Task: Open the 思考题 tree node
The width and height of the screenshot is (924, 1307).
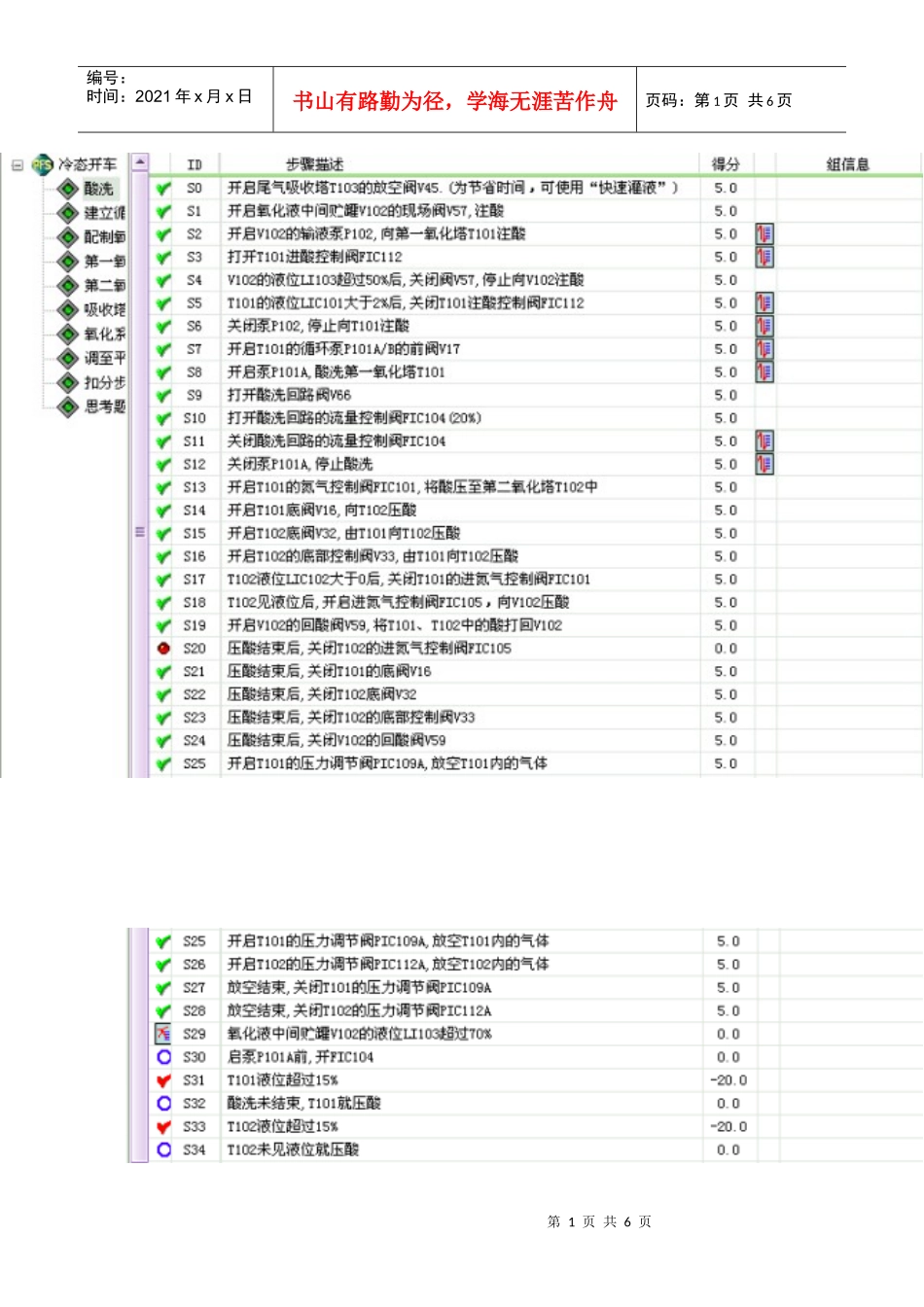Action: [104, 407]
